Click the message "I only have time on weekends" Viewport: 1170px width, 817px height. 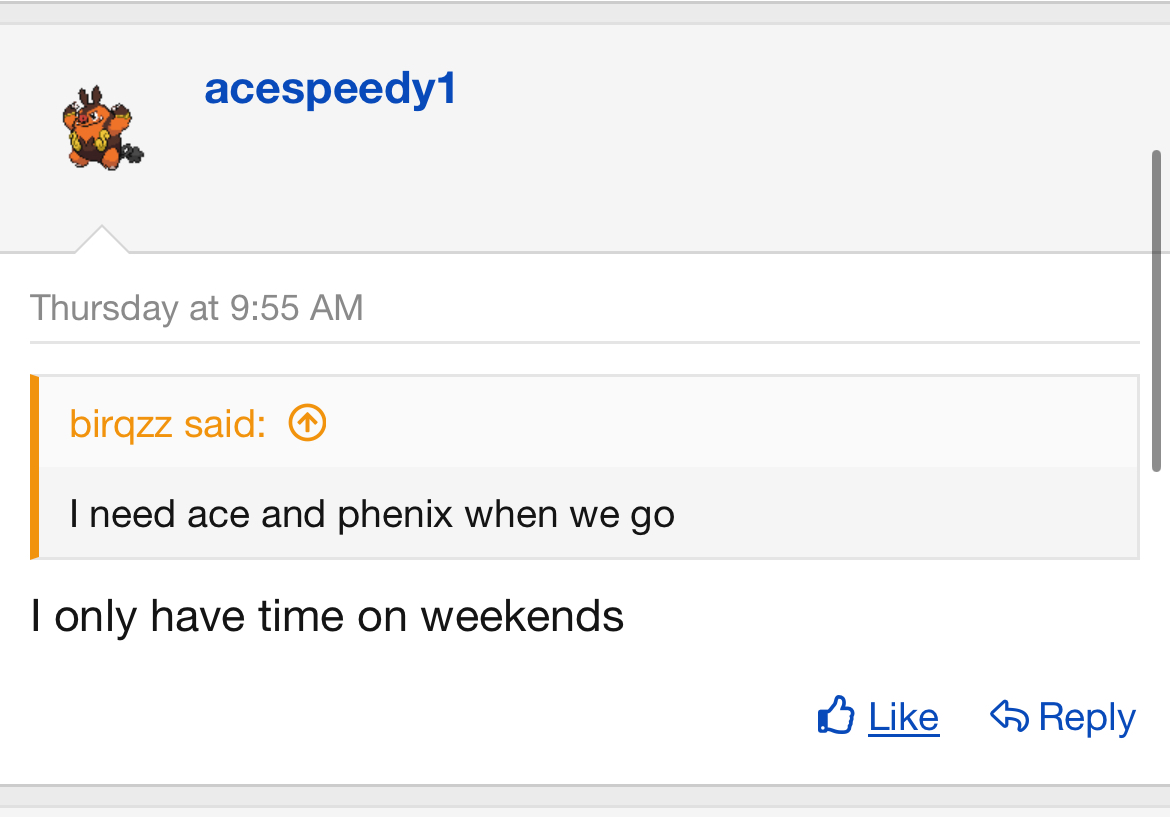pyautogui.click(x=327, y=616)
